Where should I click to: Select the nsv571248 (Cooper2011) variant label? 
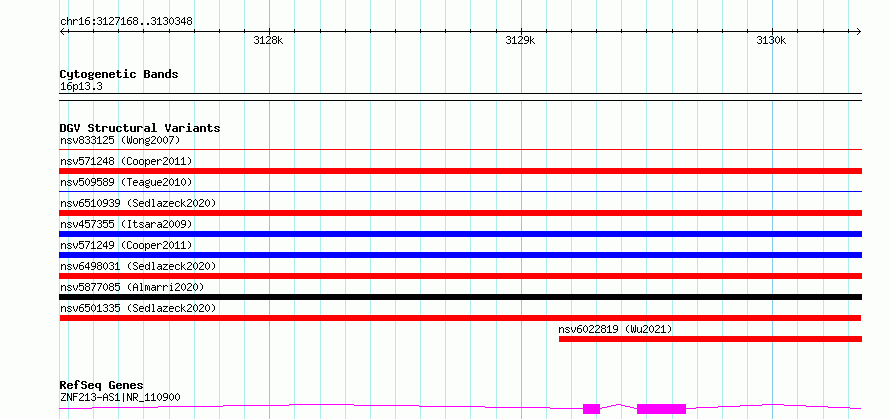pyautogui.click(x=126, y=161)
